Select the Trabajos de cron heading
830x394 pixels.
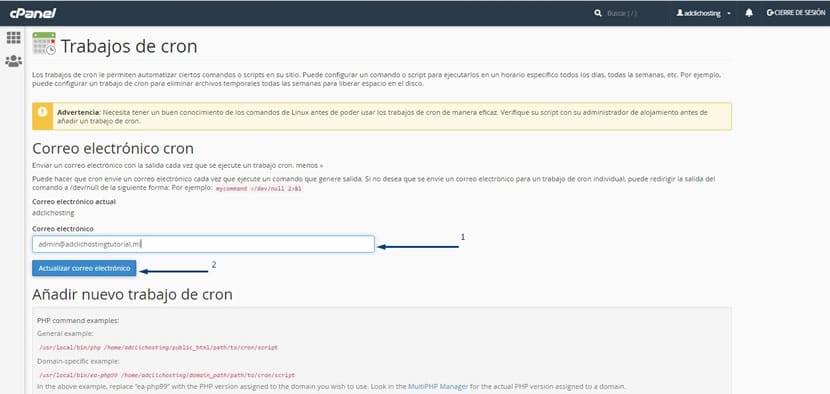129,47
